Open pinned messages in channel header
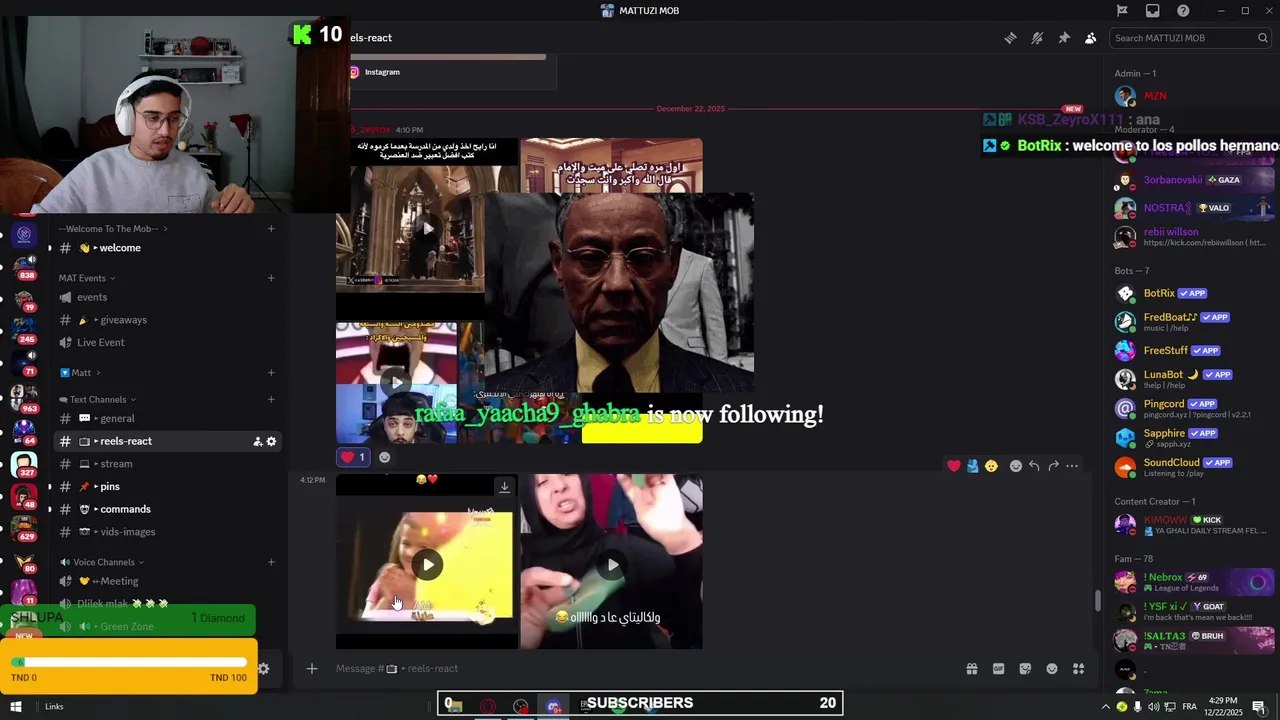This screenshot has height=720, width=1280. point(1064,38)
